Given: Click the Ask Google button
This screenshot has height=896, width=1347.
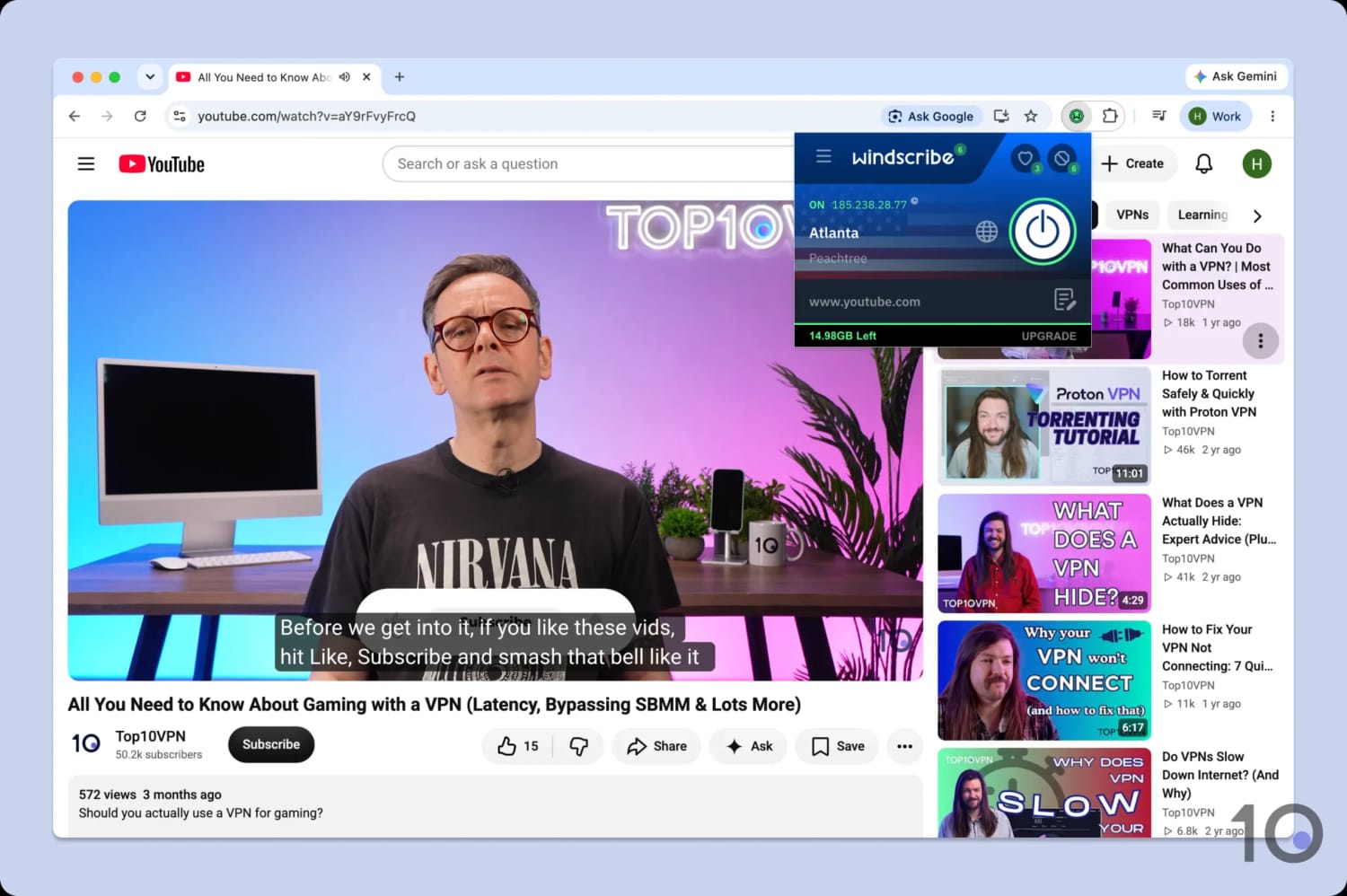Looking at the screenshot, I should point(930,116).
